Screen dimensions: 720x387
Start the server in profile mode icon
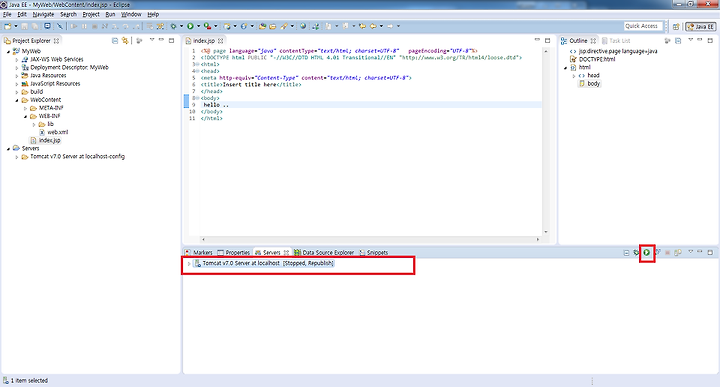click(x=658, y=252)
